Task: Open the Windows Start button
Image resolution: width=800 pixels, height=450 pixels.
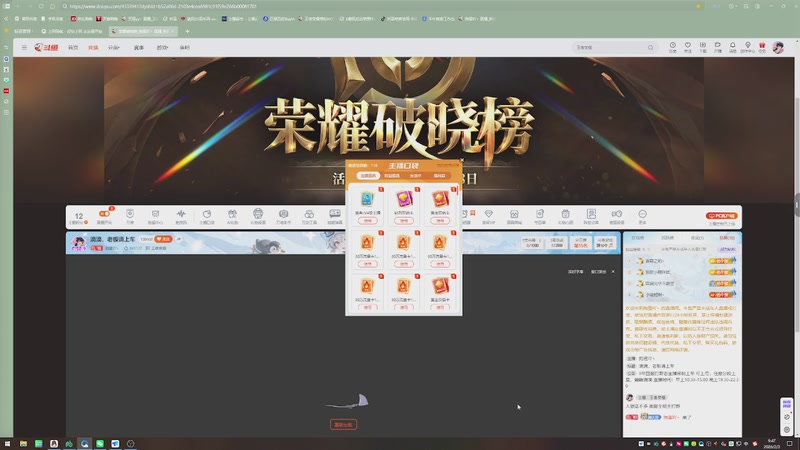Action: pos(7,444)
